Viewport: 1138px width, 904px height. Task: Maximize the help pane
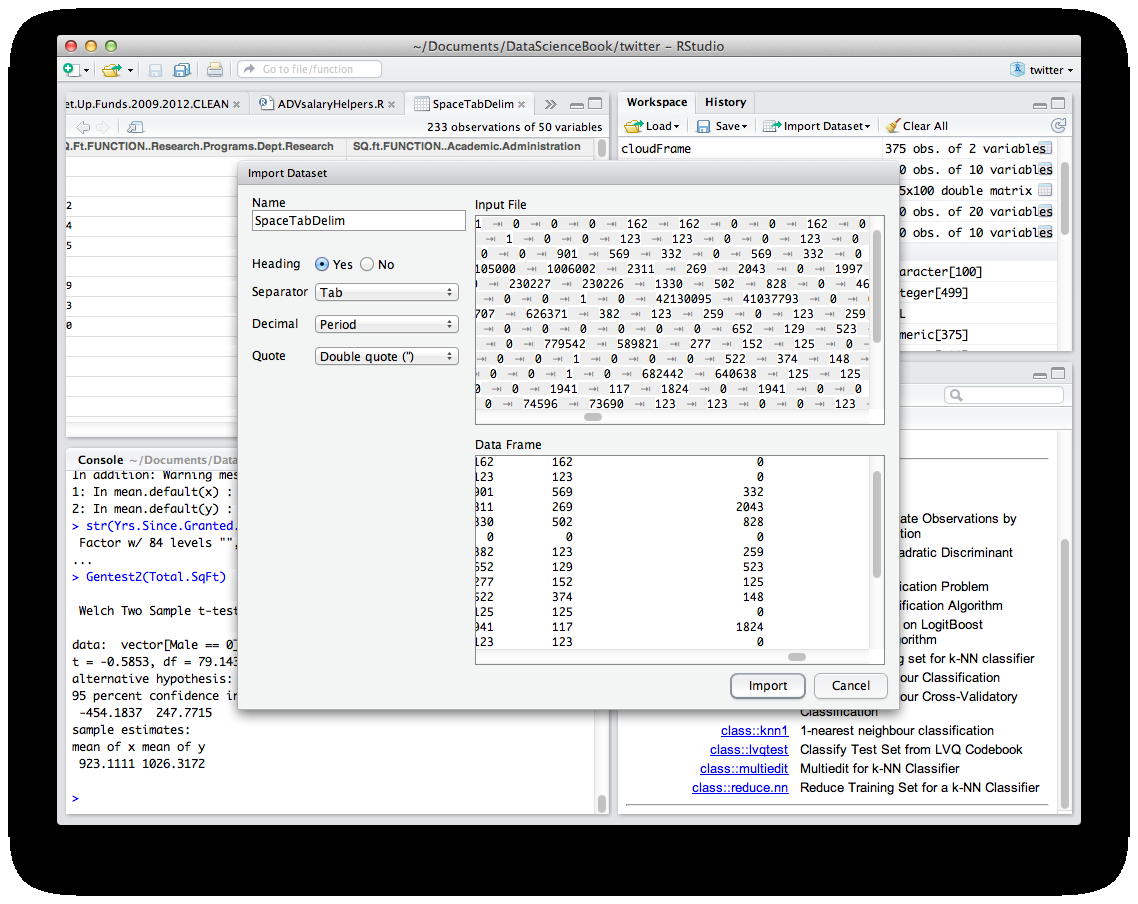click(1058, 374)
